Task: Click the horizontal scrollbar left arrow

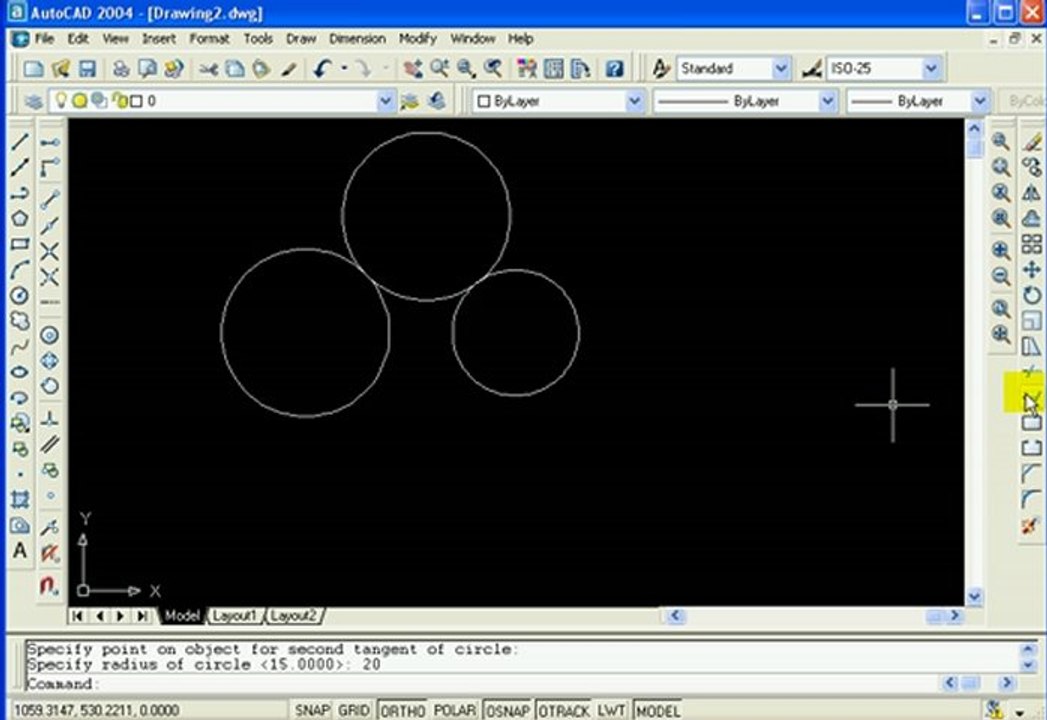Action: 675,616
